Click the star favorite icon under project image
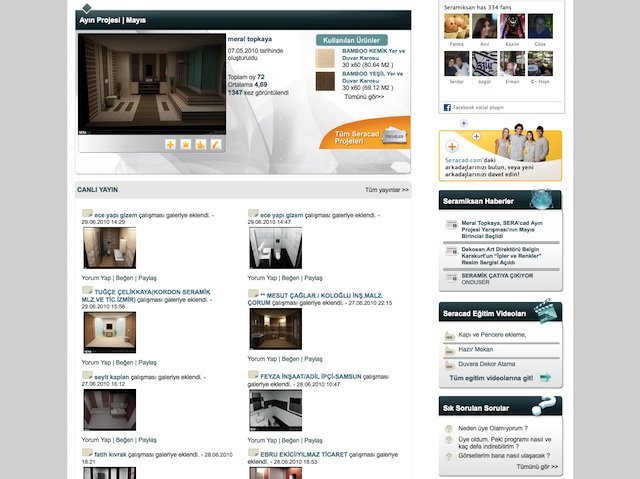The width and height of the screenshot is (640, 479). pyautogui.click(x=185, y=144)
